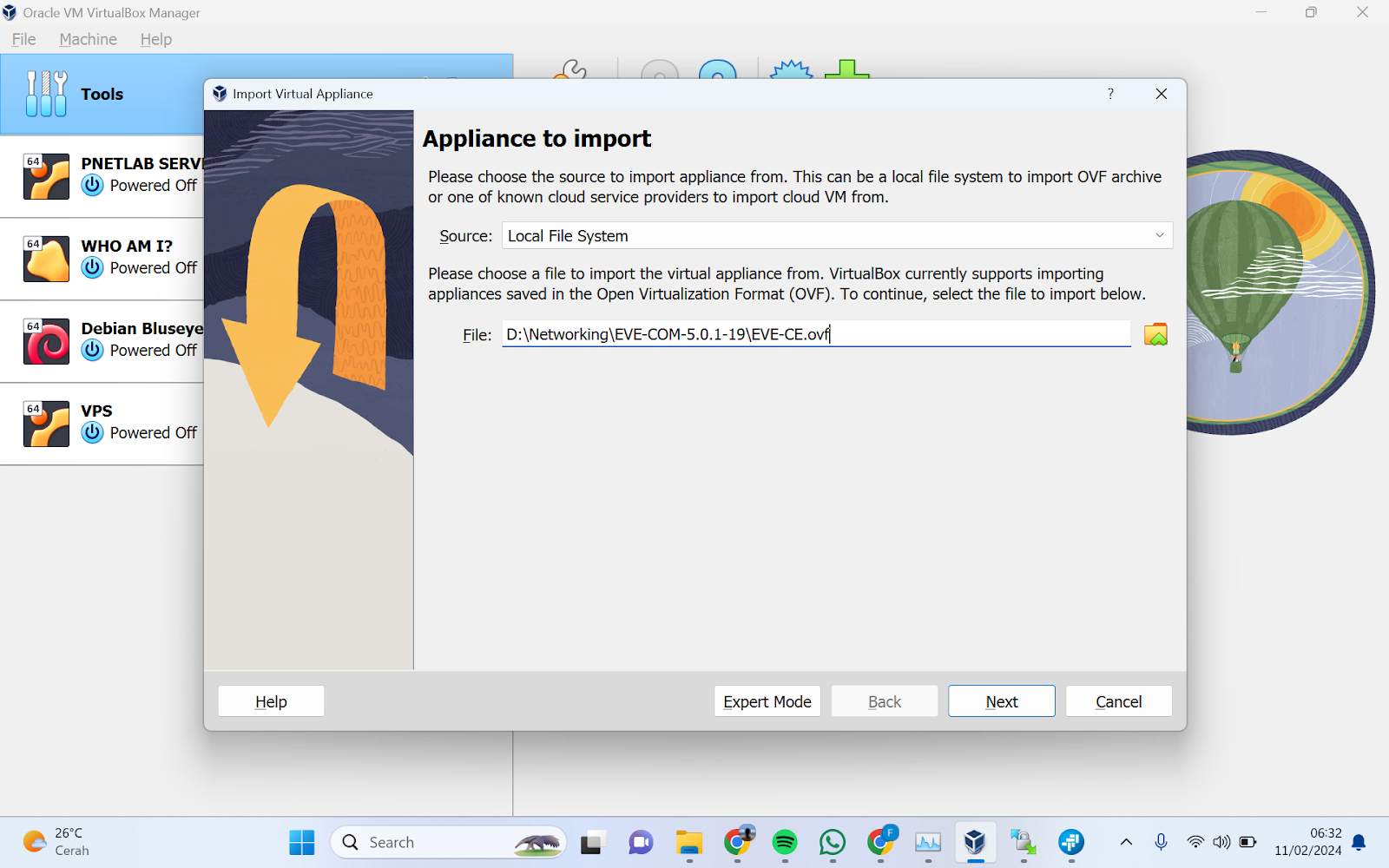Open WhatsApp from taskbar
The width and height of the screenshot is (1389, 868).
tap(833, 842)
